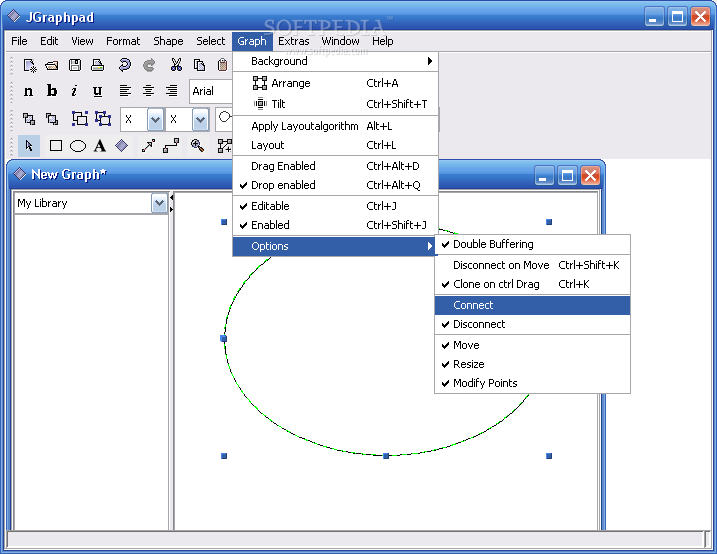The image size is (717, 554).
Task: Collapse library pane with the left splitter arrow
Action: [171, 197]
